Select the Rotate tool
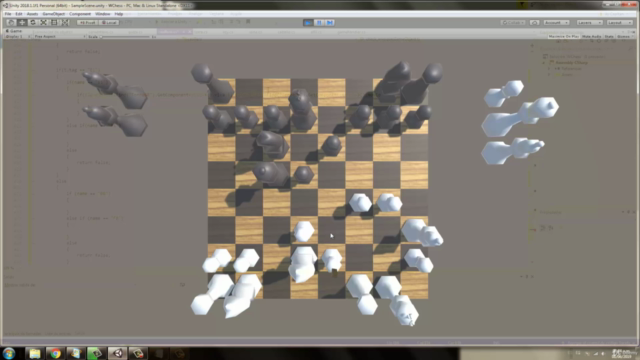The width and height of the screenshot is (640, 360). pyautogui.click(x=33, y=22)
